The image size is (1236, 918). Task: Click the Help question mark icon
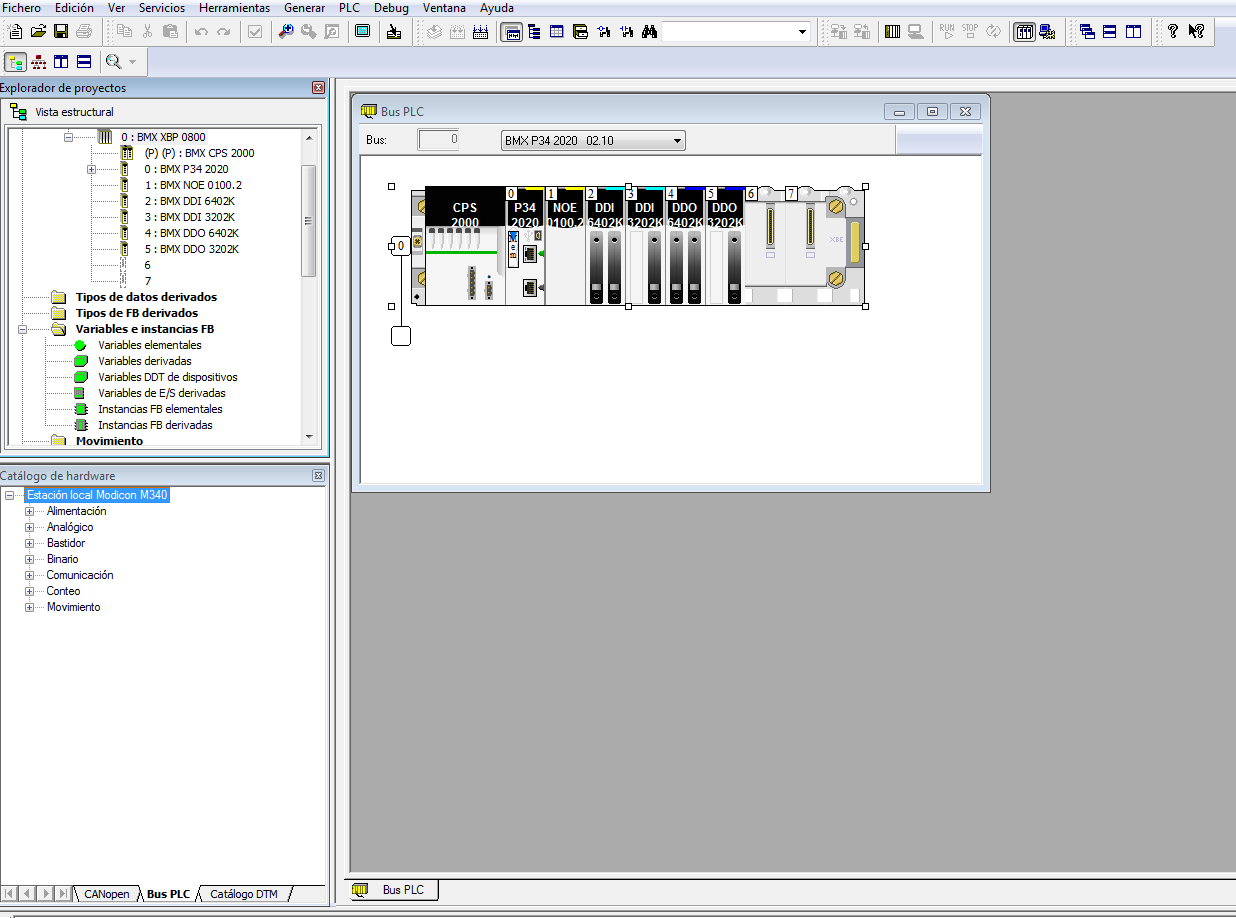pos(1173,31)
